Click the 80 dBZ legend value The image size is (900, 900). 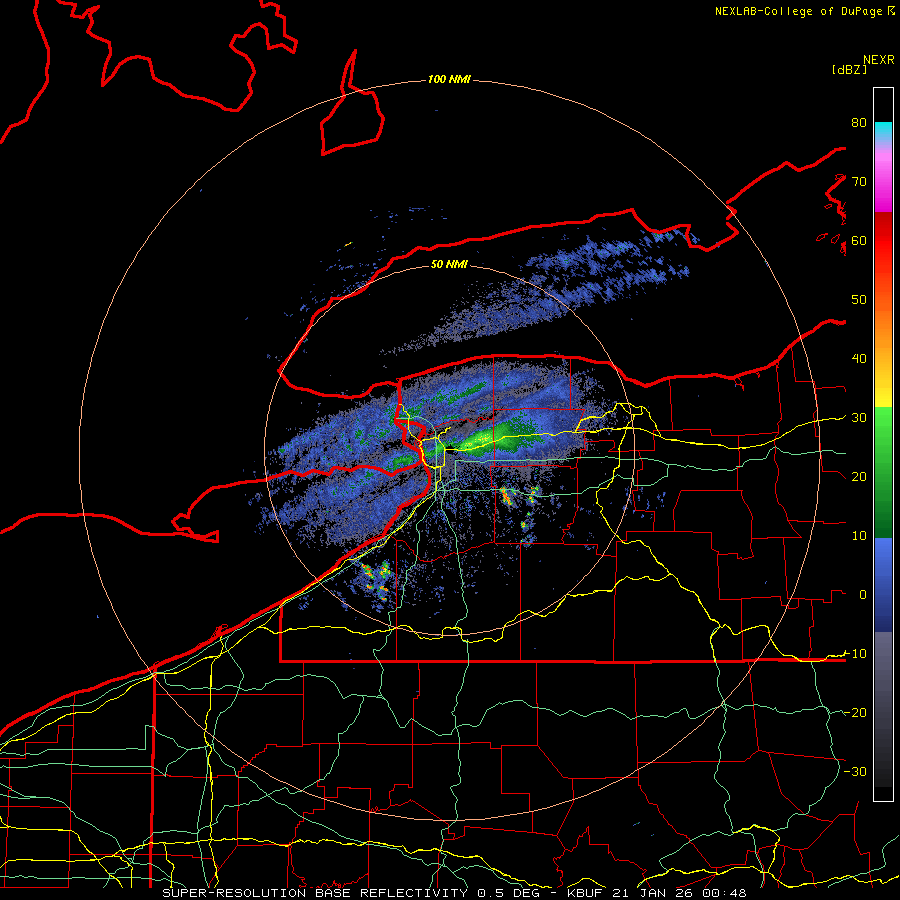tap(859, 122)
